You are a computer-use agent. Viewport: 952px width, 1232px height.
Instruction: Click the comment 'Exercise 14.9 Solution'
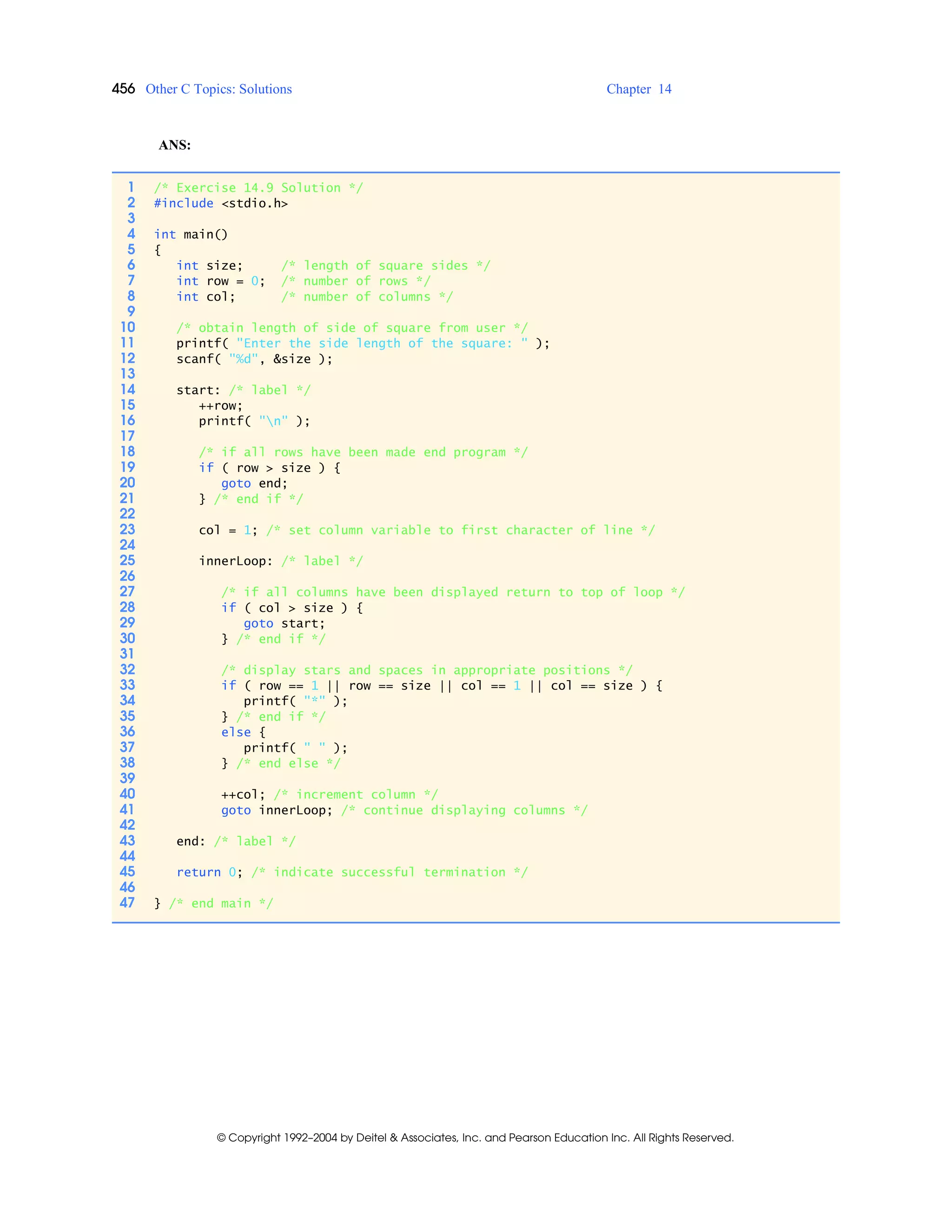pyautogui.click(x=258, y=188)
